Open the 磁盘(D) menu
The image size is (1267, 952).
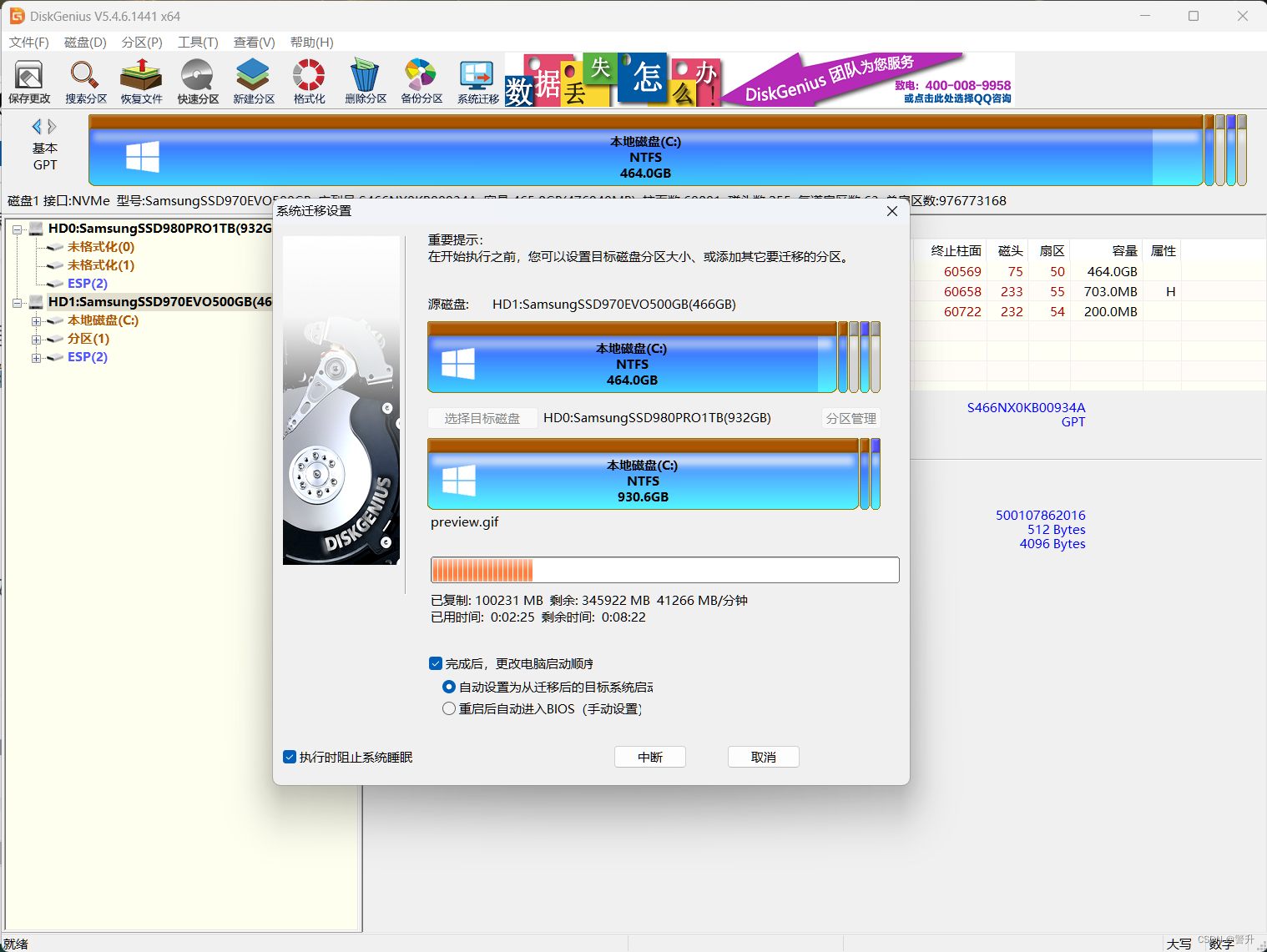85,43
